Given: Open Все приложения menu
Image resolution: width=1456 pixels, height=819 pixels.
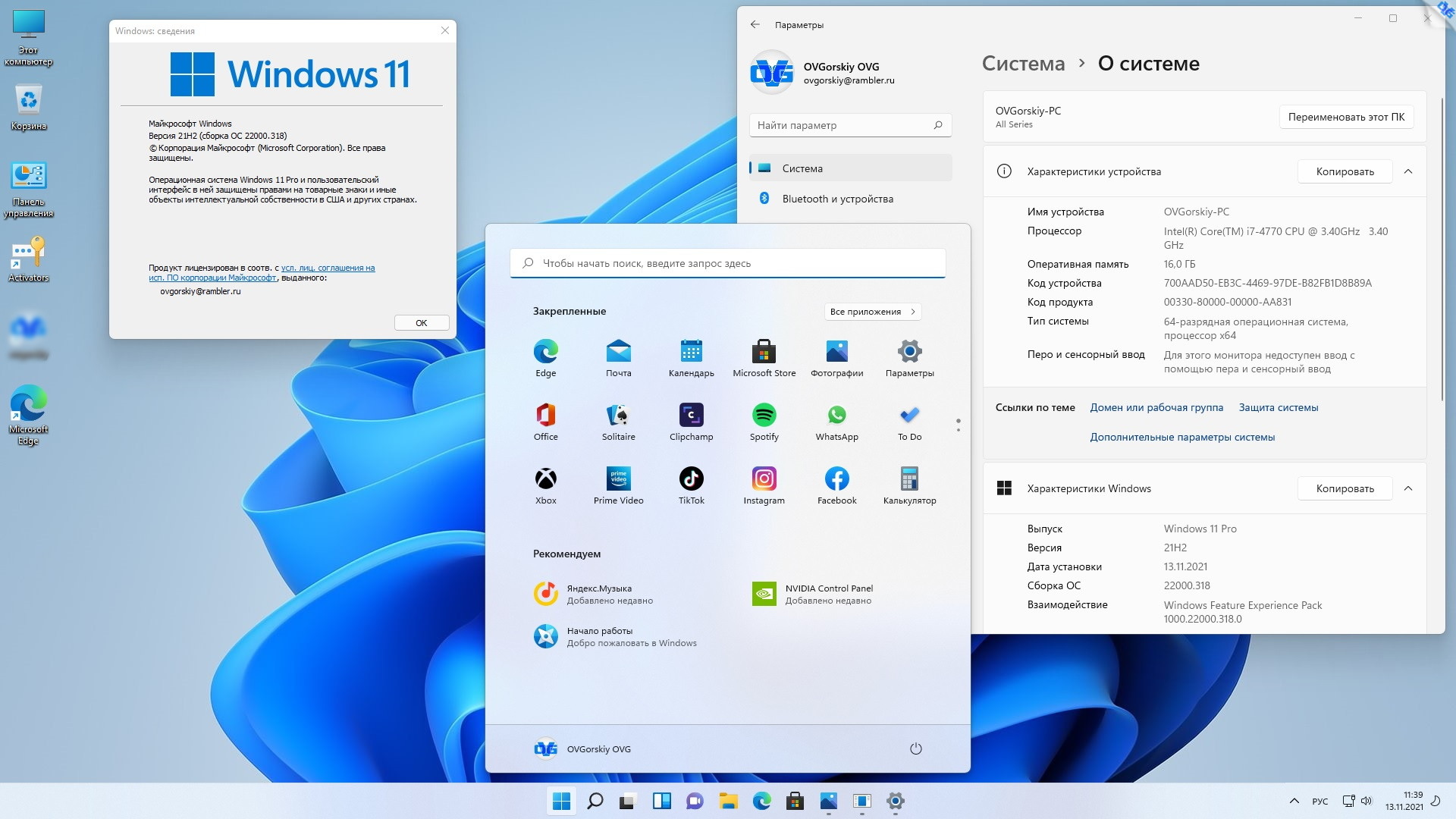Looking at the screenshot, I should pyautogui.click(x=872, y=311).
